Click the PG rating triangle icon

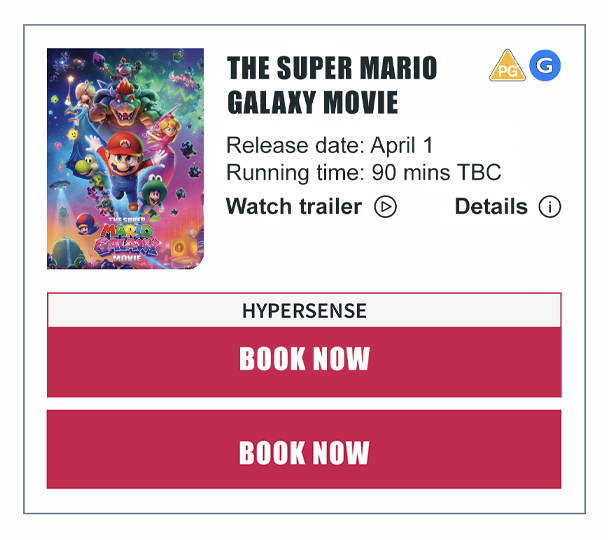pos(507,67)
